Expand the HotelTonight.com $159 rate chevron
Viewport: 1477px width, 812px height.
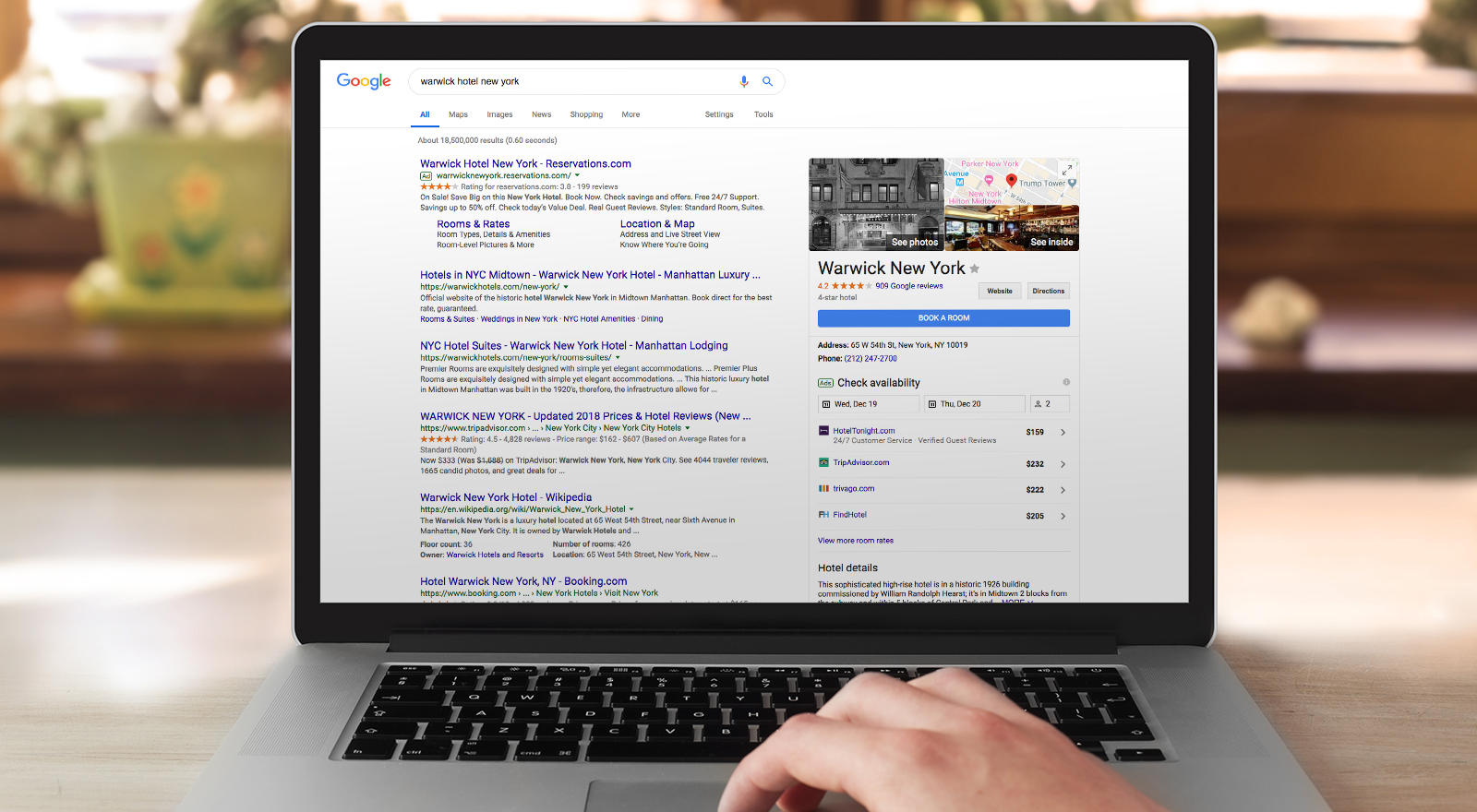[x=1063, y=432]
